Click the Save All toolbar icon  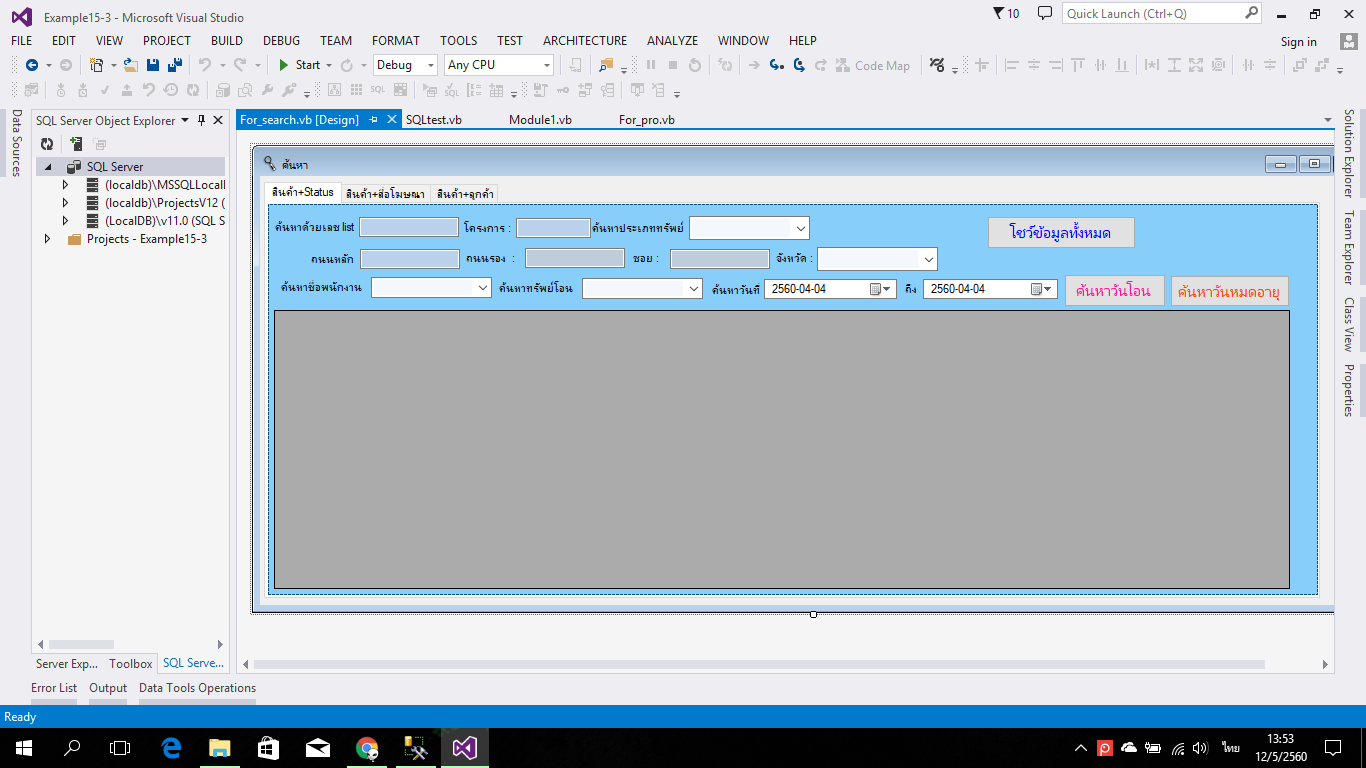tap(175, 65)
